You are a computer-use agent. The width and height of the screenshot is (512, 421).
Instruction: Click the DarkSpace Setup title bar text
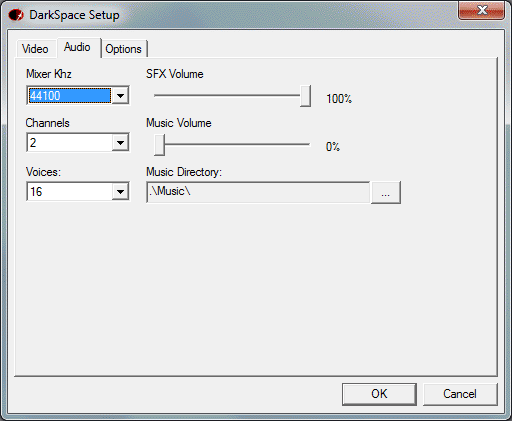coord(74,15)
